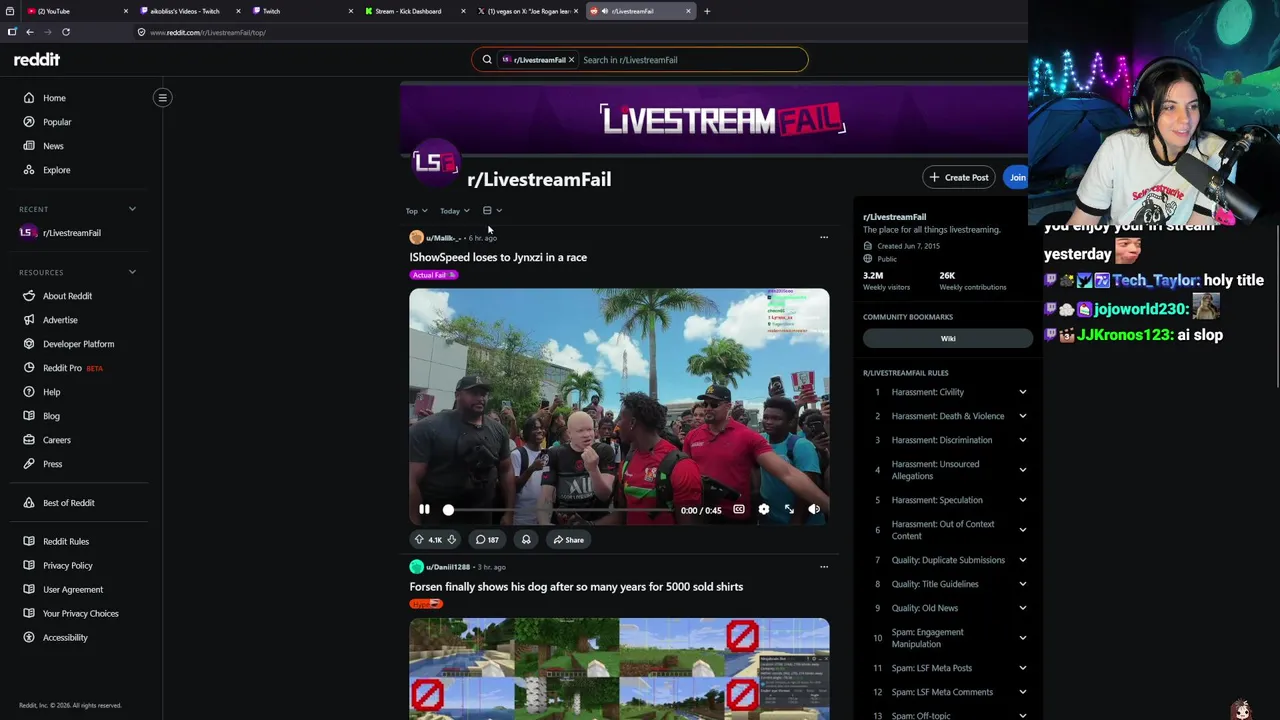Open the 187 comments on the post
This screenshot has width=1280, height=720.
pos(487,540)
